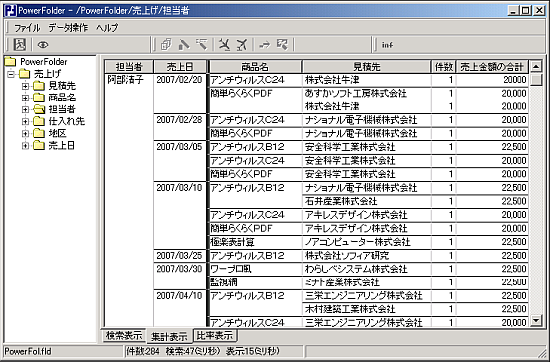Open the ヘルプ menu
This screenshot has width=550, height=362.
tap(107, 27)
